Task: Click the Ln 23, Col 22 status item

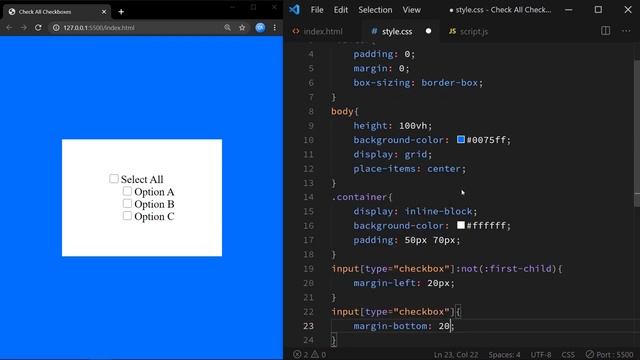Action: (456, 355)
